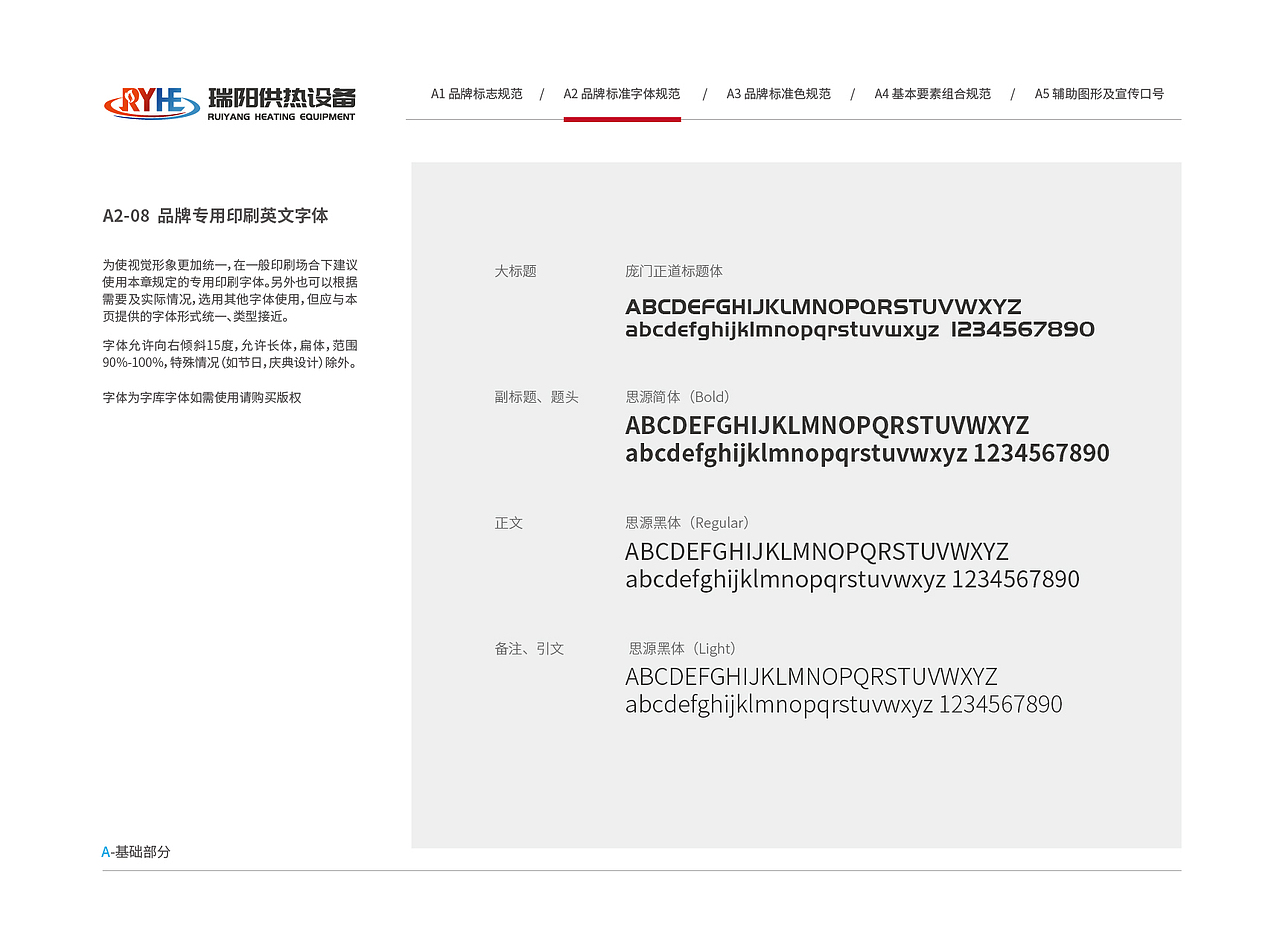Switch to the A1 品牌标志规范 tab
This screenshot has height=950, width=1280.
(476, 93)
